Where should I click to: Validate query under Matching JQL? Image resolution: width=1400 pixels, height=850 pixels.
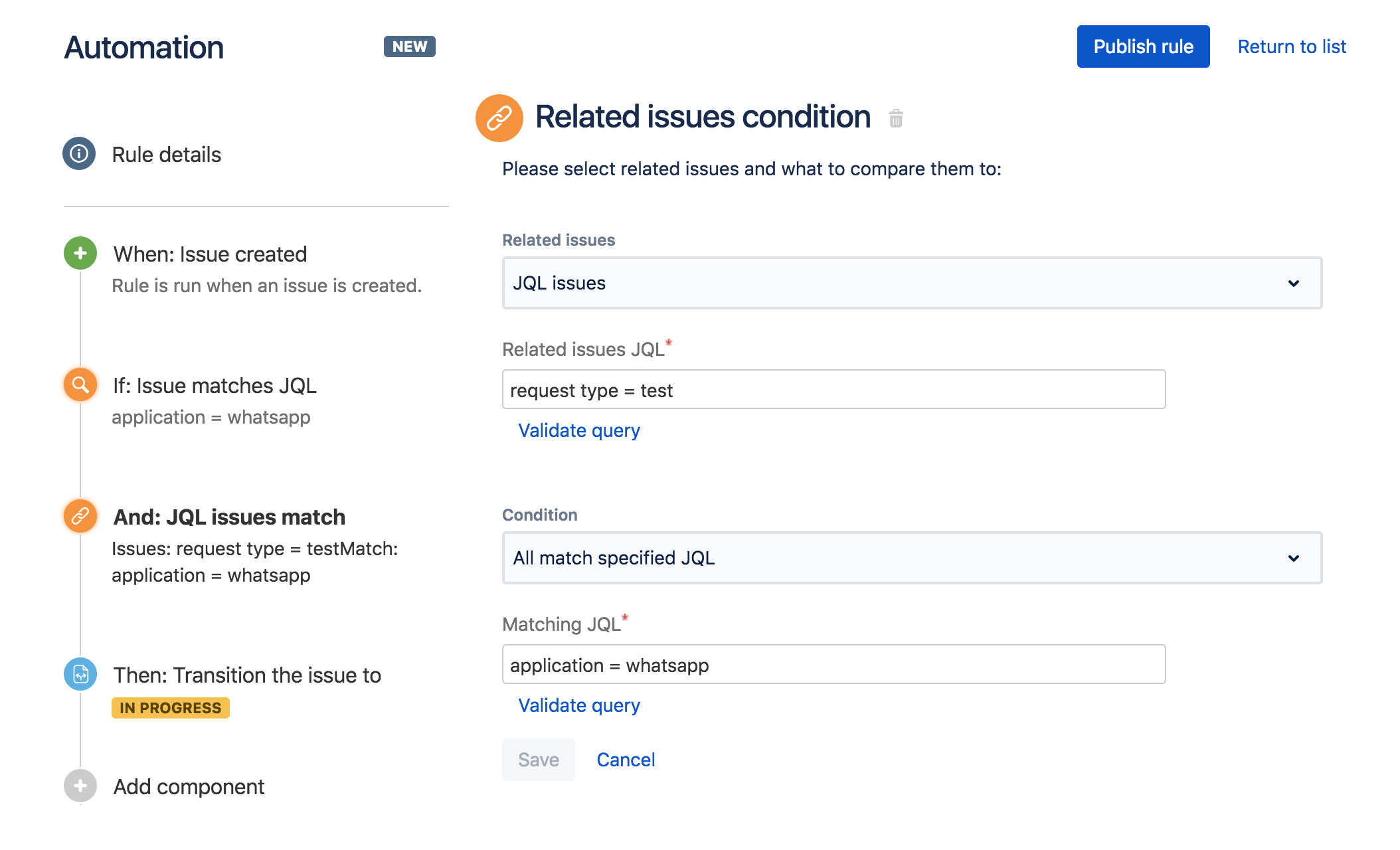pos(578,705)
